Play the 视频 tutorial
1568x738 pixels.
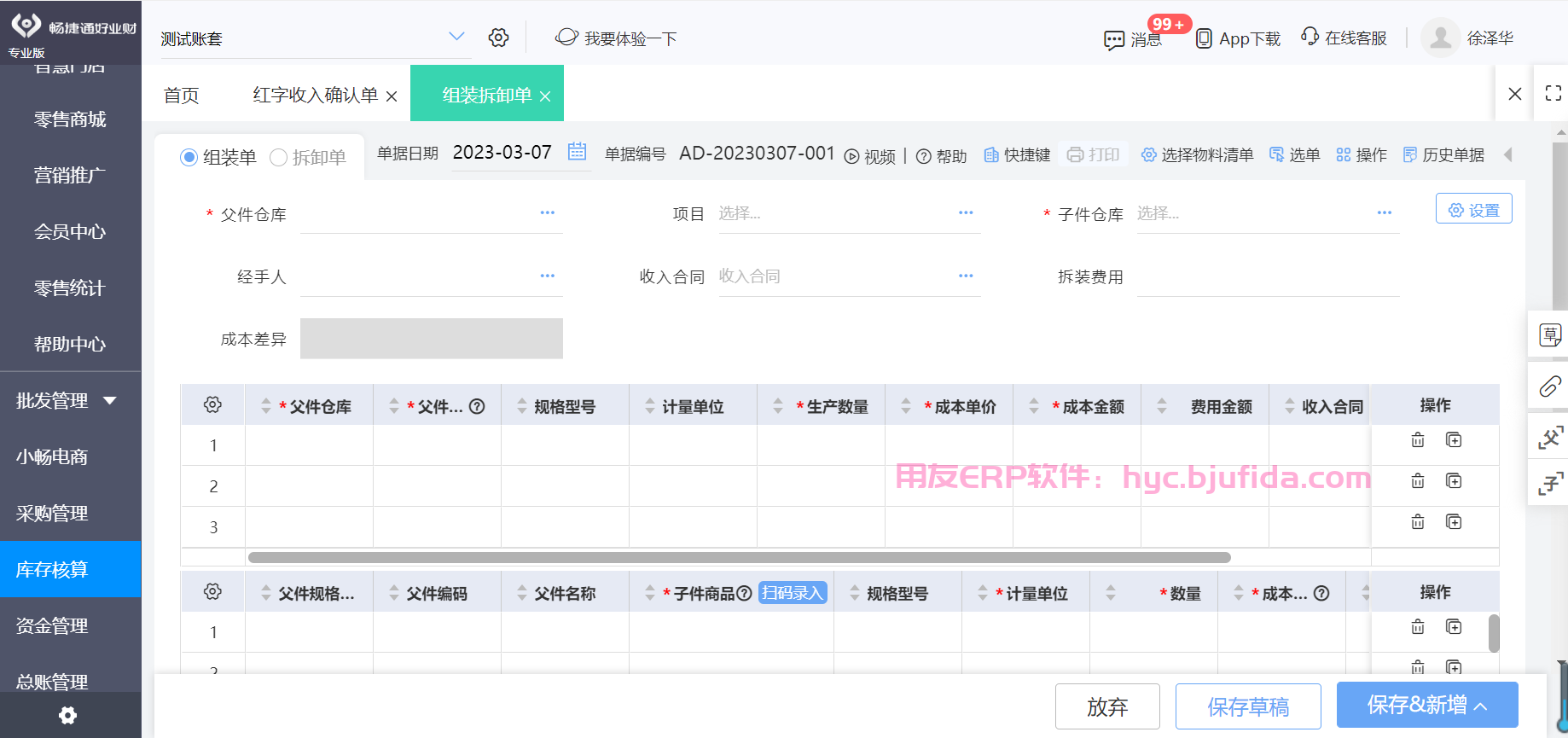coord(870,156)
